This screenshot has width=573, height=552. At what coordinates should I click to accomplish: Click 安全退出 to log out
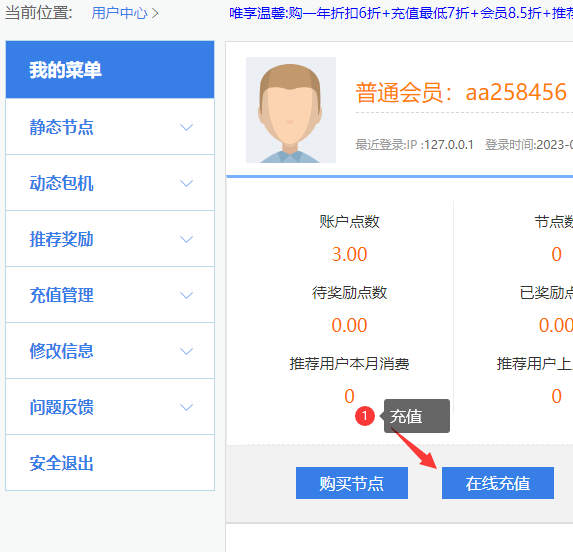point(110,462)
